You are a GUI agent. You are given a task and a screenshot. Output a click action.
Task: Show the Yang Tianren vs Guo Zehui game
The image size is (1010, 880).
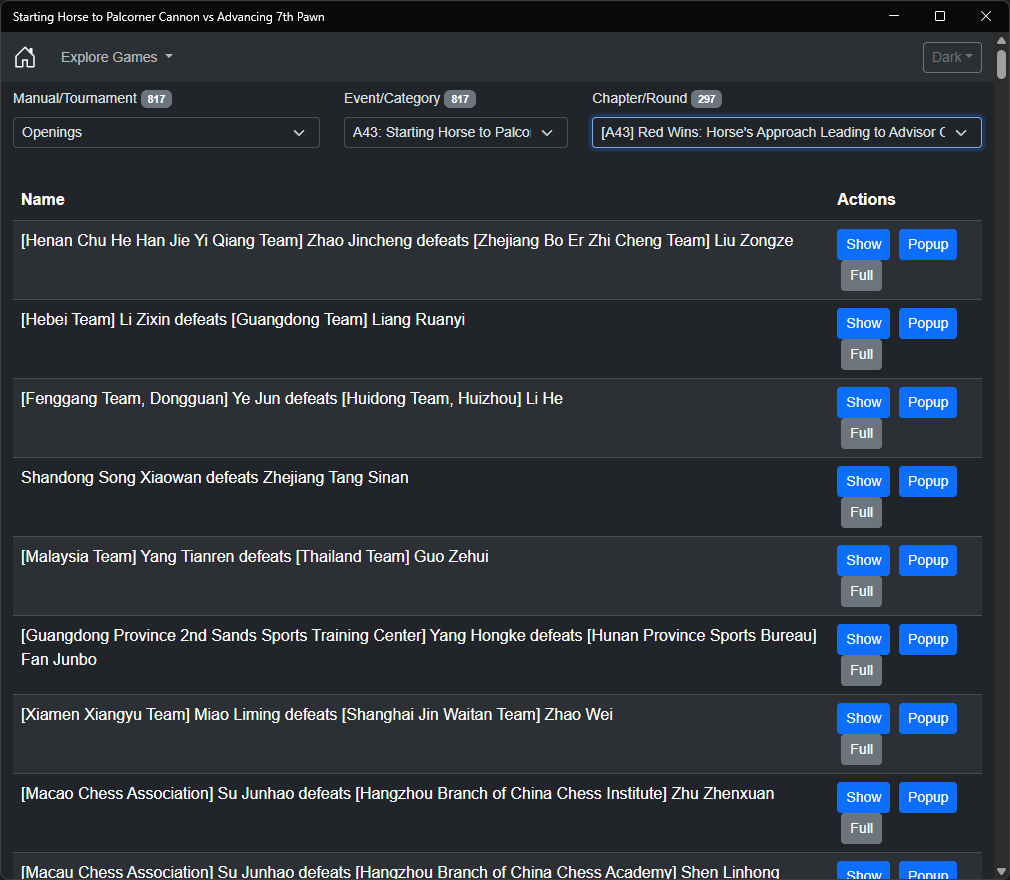click(x=863, y=560)
